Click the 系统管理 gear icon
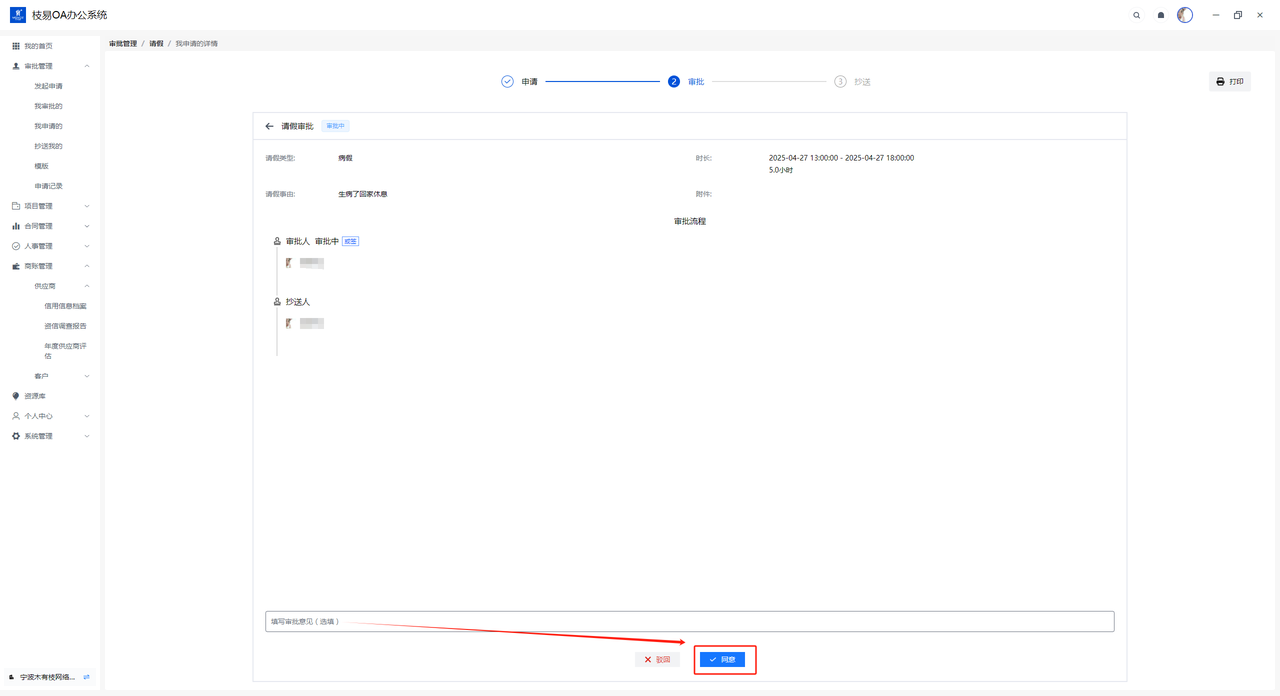The width and height of the screenshot is (1280, 696). click(16, 436)
